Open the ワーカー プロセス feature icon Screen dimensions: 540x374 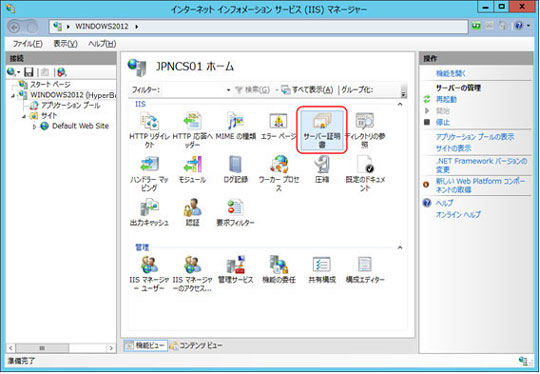pyautogui.click(x=279, y=174)
